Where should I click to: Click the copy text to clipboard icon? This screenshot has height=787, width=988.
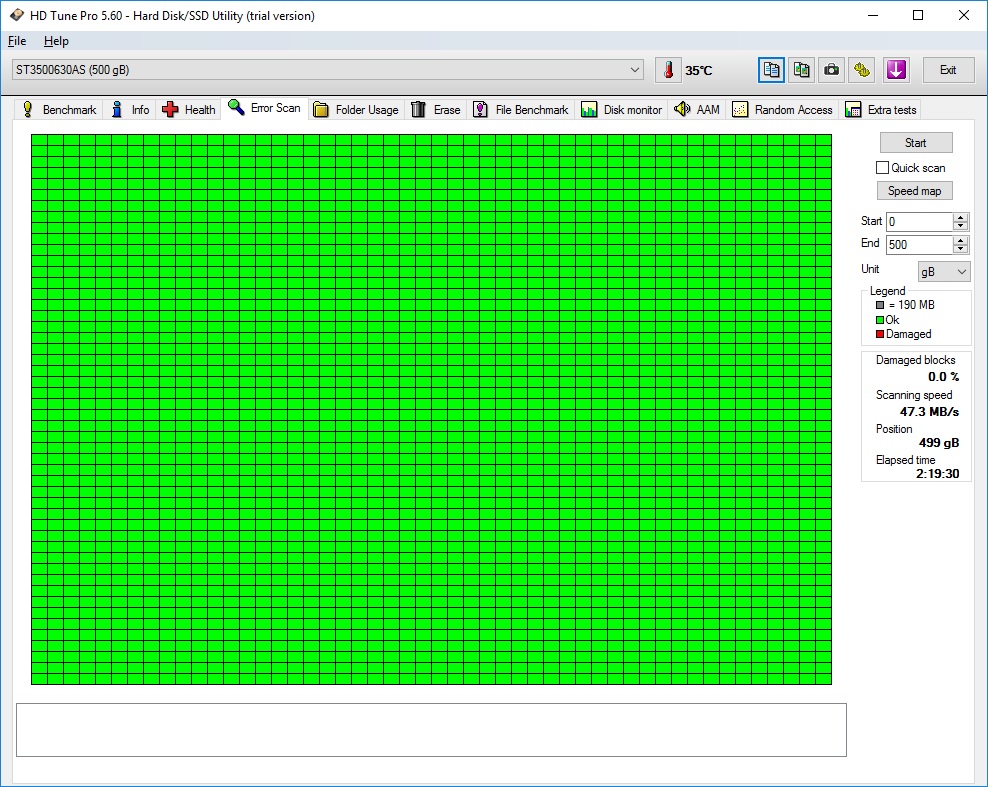click(771, 70)
